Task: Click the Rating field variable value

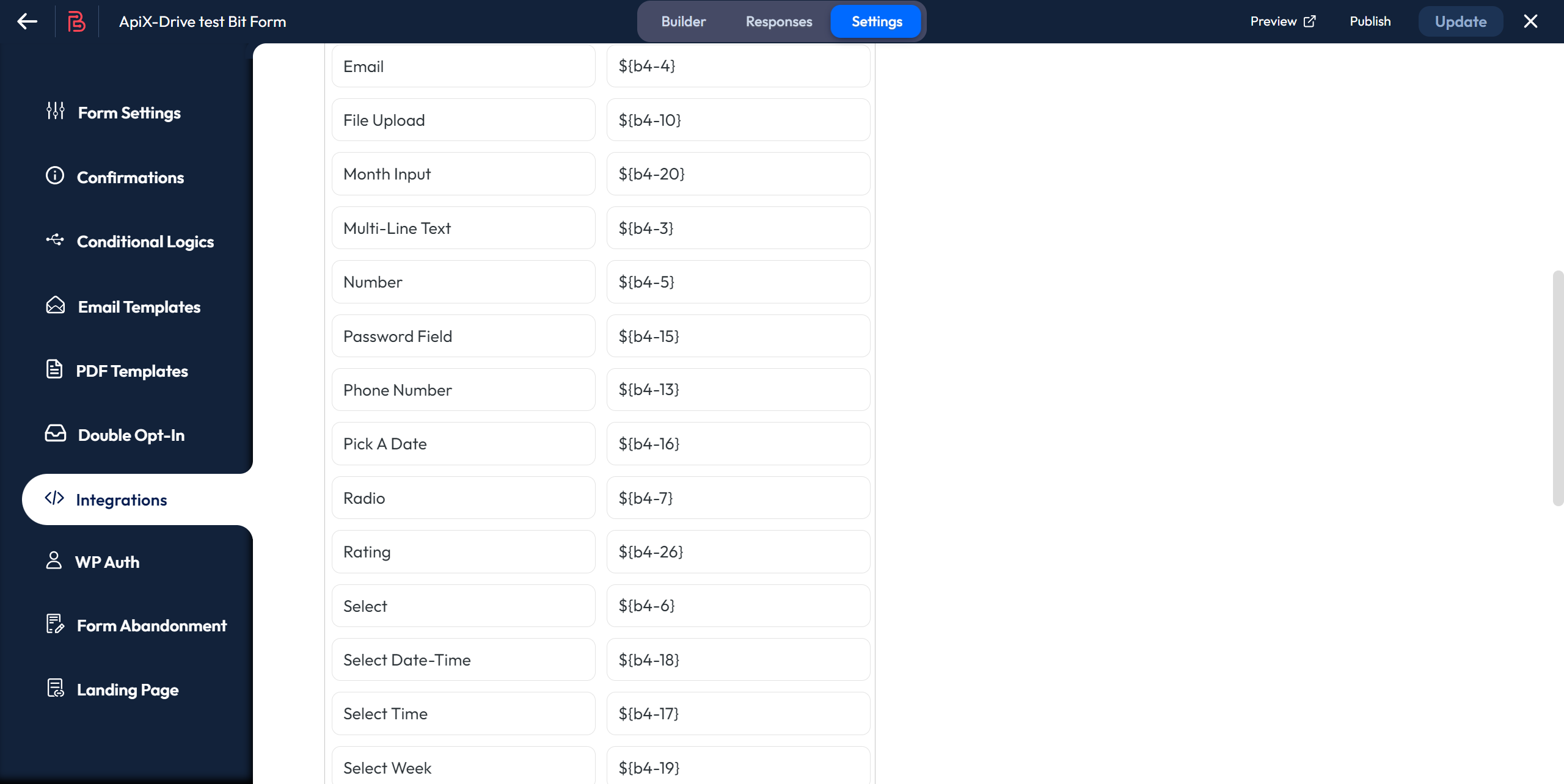Action: (738, 551)
